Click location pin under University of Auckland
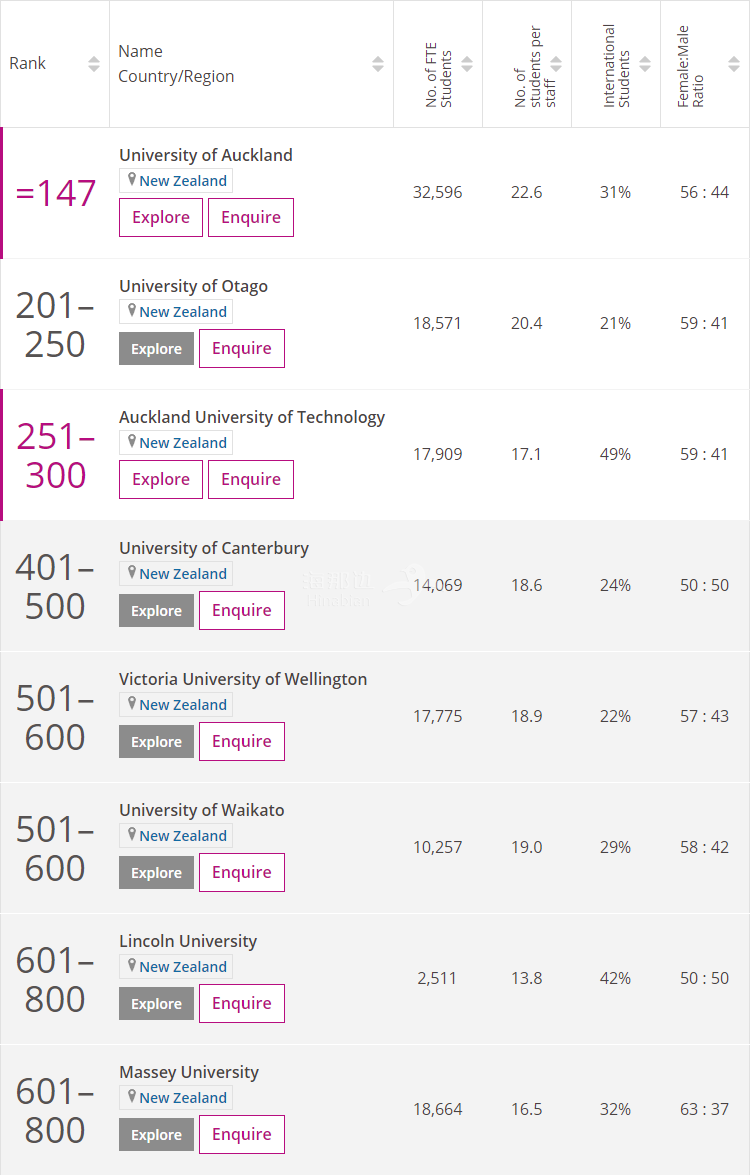This screenshot has height=1175, width=751. [132, 180]
